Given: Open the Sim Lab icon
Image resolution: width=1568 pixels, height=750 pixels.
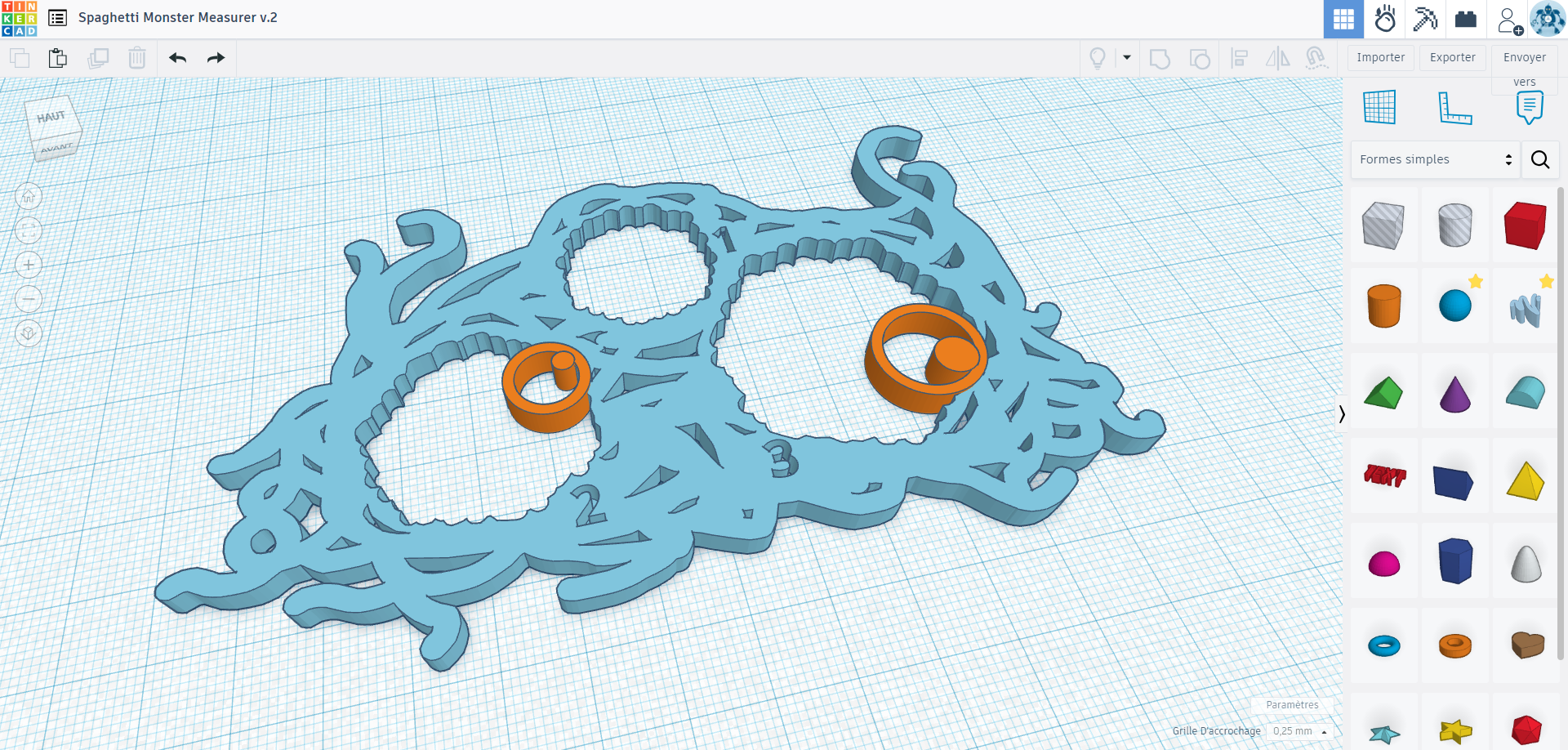Looking at the screenshot, I should tap(1385, 19).
